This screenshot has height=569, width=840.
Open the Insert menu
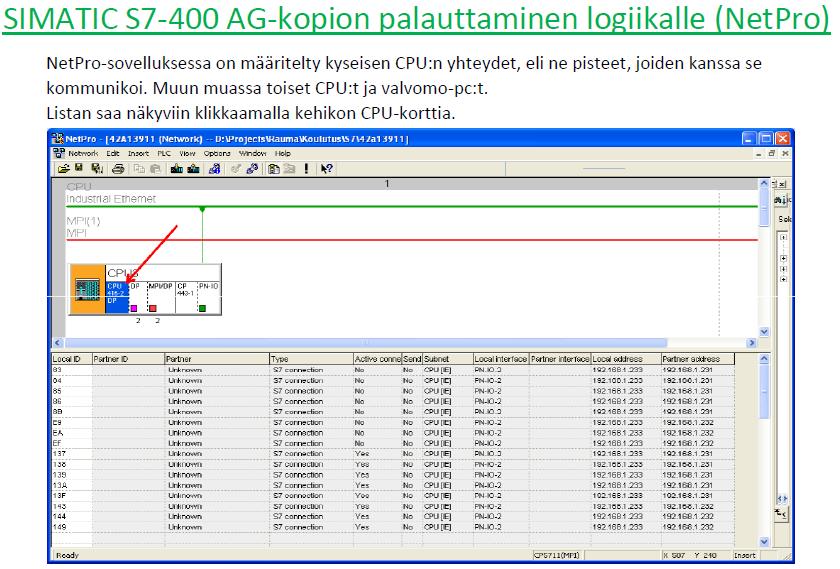[138, 153]
